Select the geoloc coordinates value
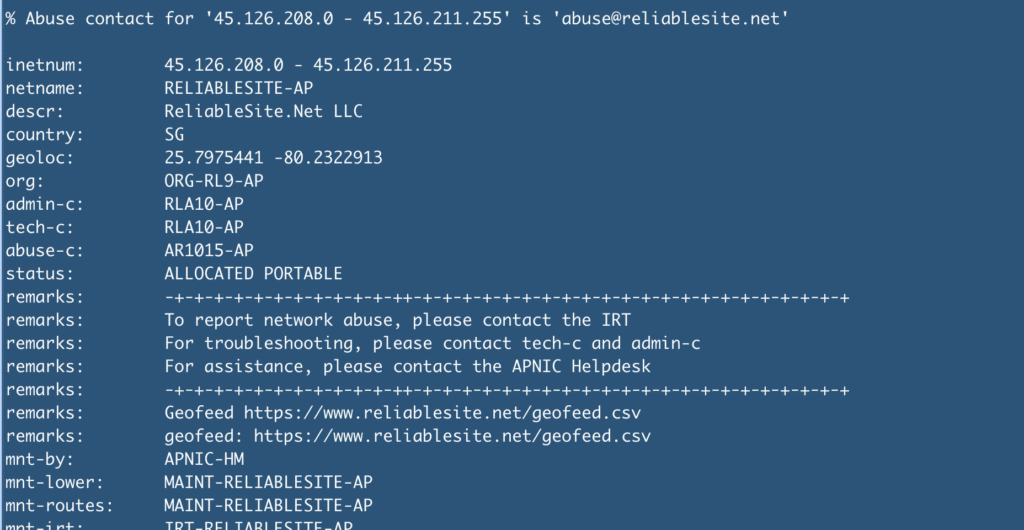 pyautogui.click(x=273, y=158)
